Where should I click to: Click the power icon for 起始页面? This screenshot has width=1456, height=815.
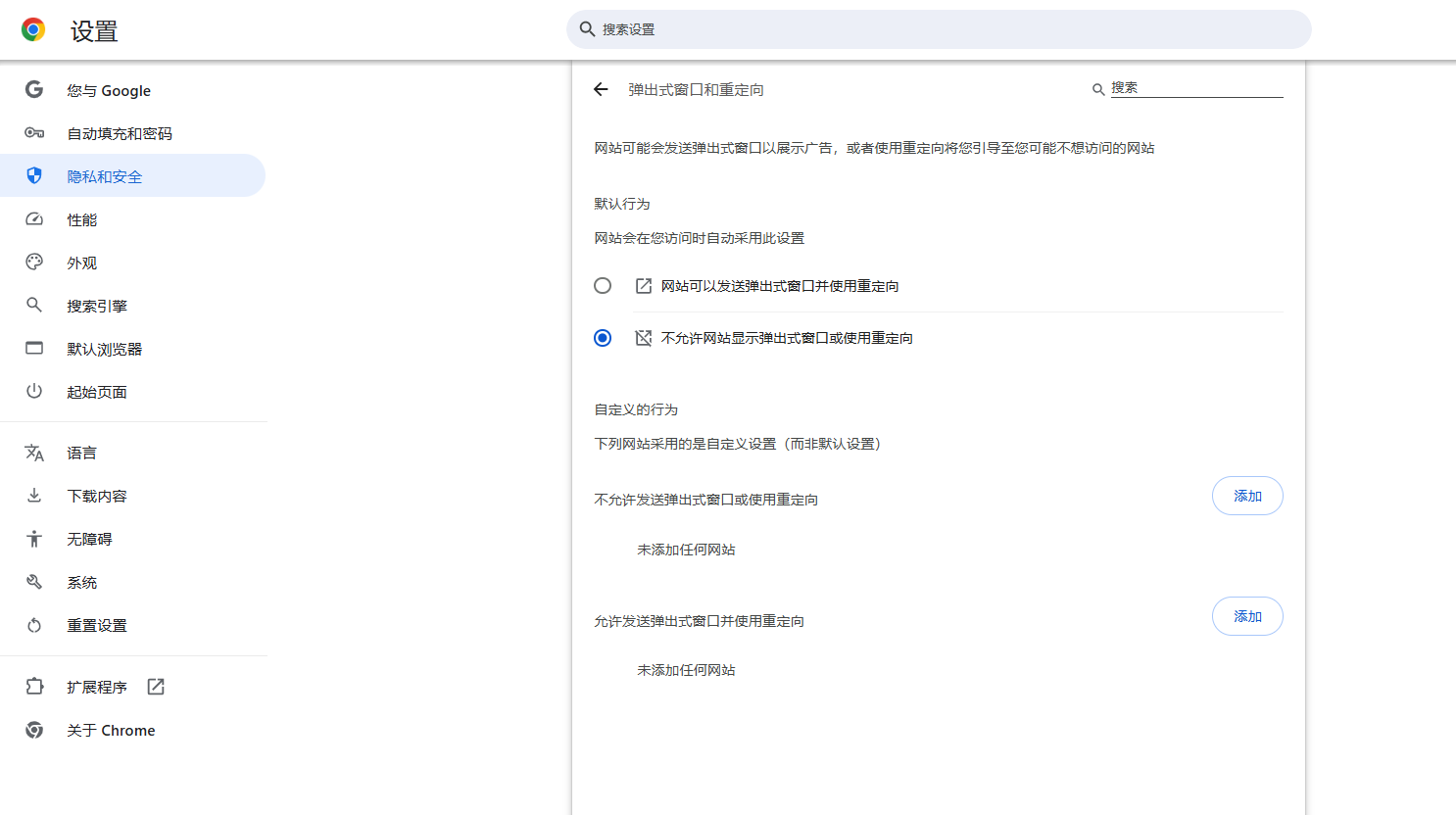tap(34, 391)
